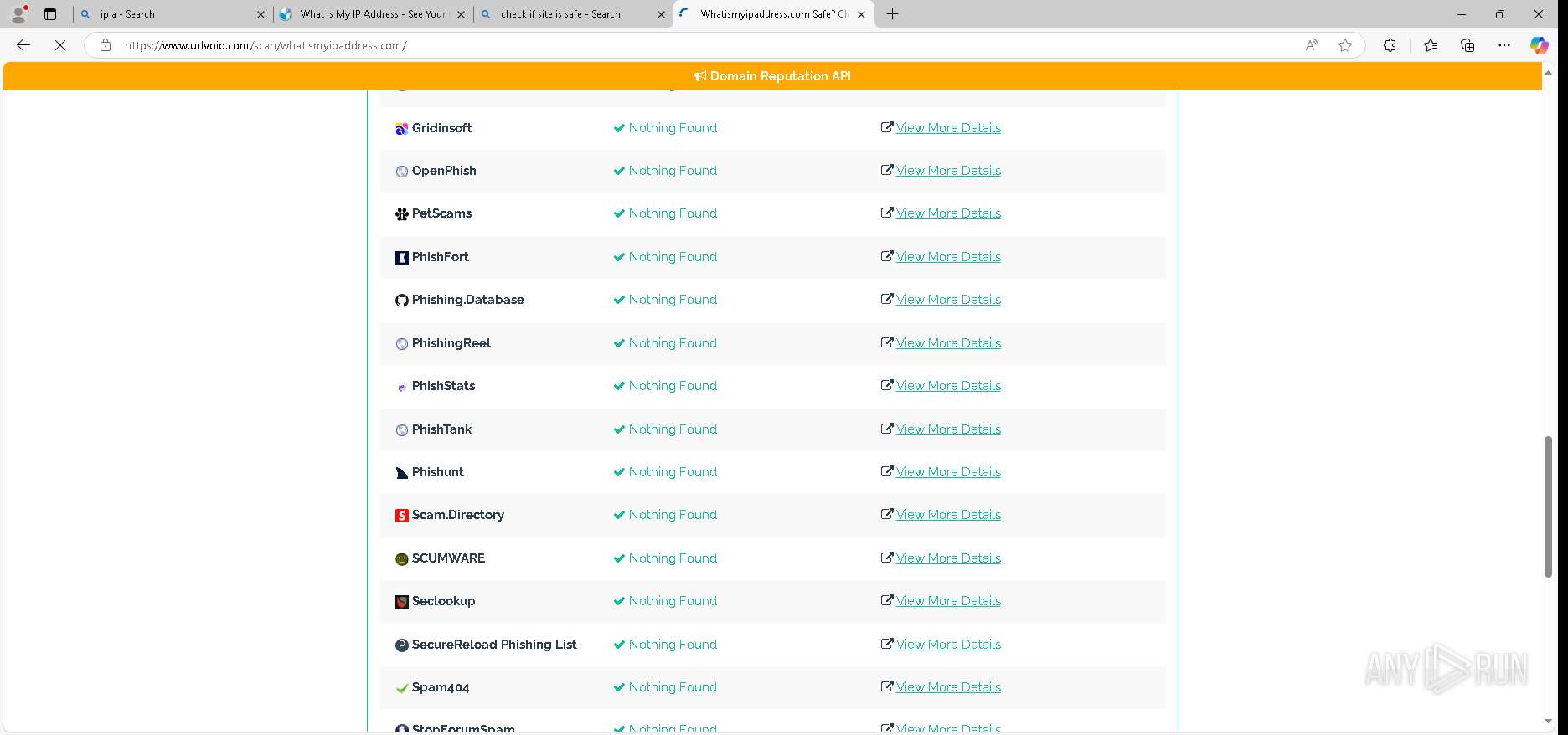This screenshot has height=735, width=1568.
Task: View More Details for Gridinsoft
Action: [x=948, y=128]
